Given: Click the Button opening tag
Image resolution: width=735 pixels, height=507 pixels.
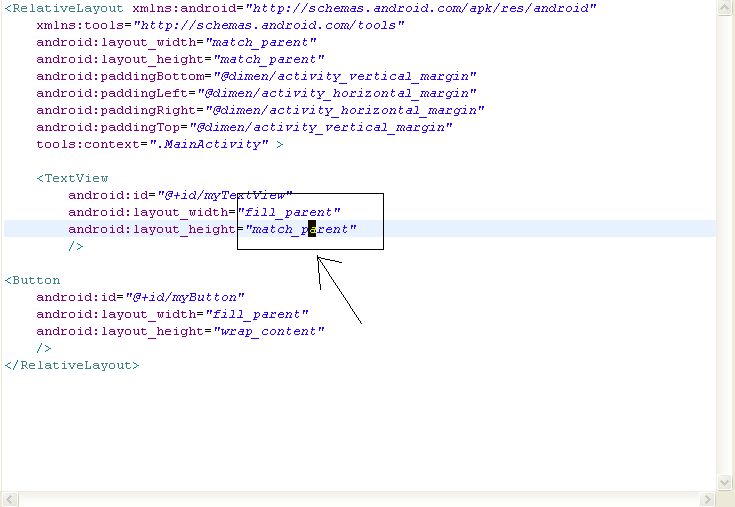Looking at the screenshot, I should click(33, 280).
